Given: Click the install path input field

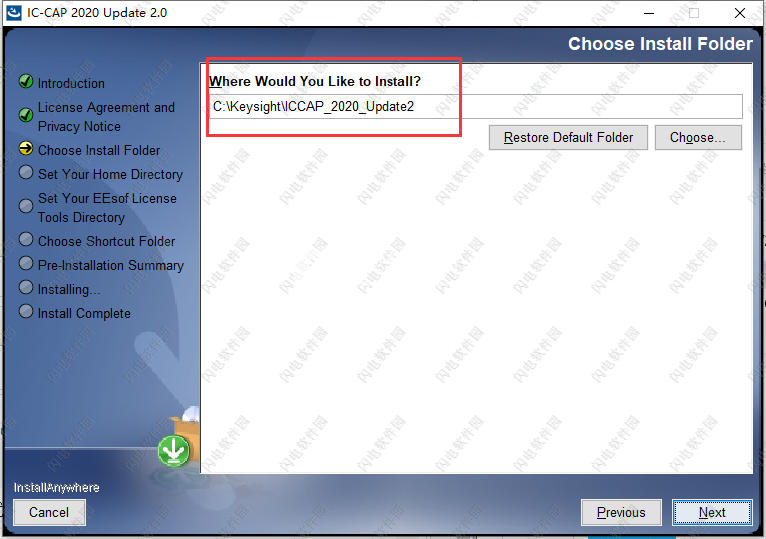Looking at the screenshot, I should click(x=476, y=107).
